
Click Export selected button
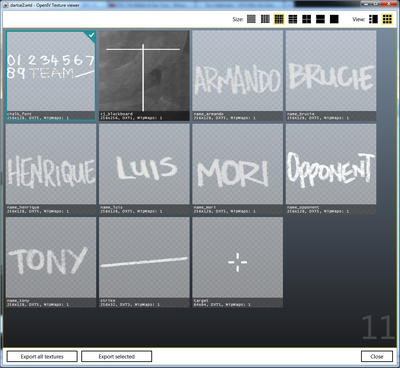pyautogui.click(x=117, y=356)
